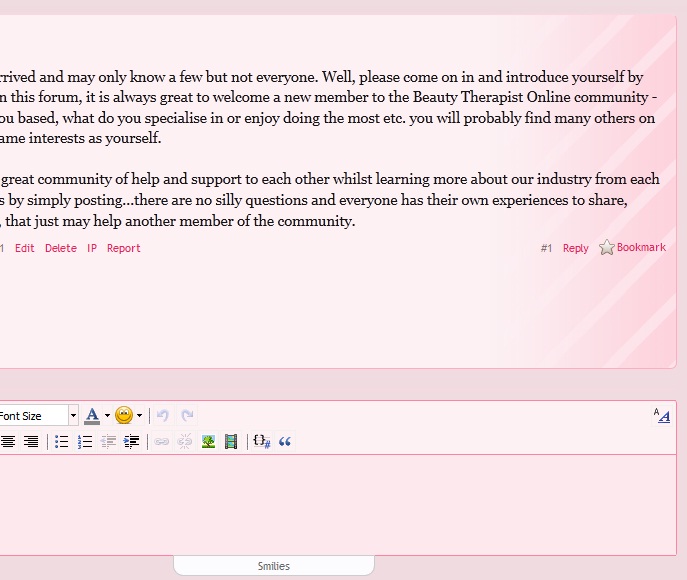Open the text color picker

(92, 415)
